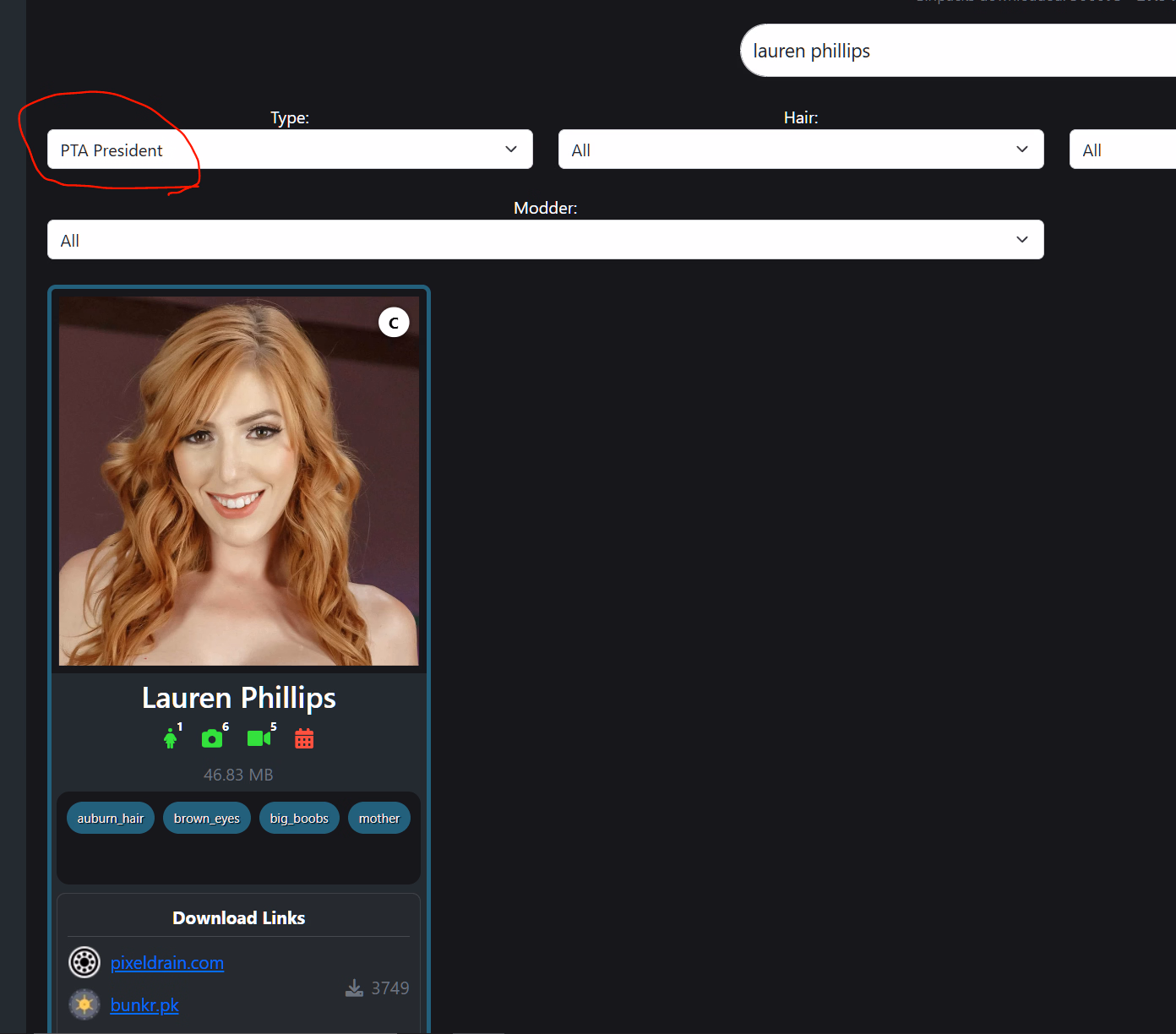Open the bunkr.pk download link
The image size is (1176, 1034).
click(x=144, y=1005)
